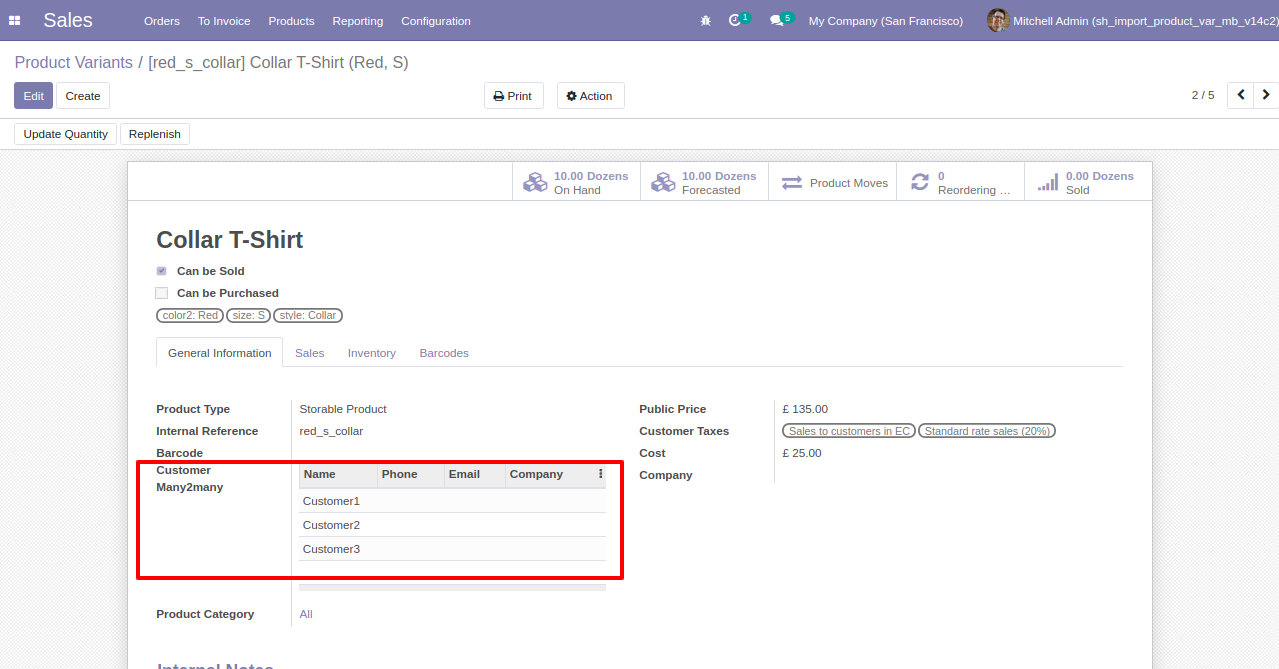Open the activities clock icon

click(x=735, y=20)
